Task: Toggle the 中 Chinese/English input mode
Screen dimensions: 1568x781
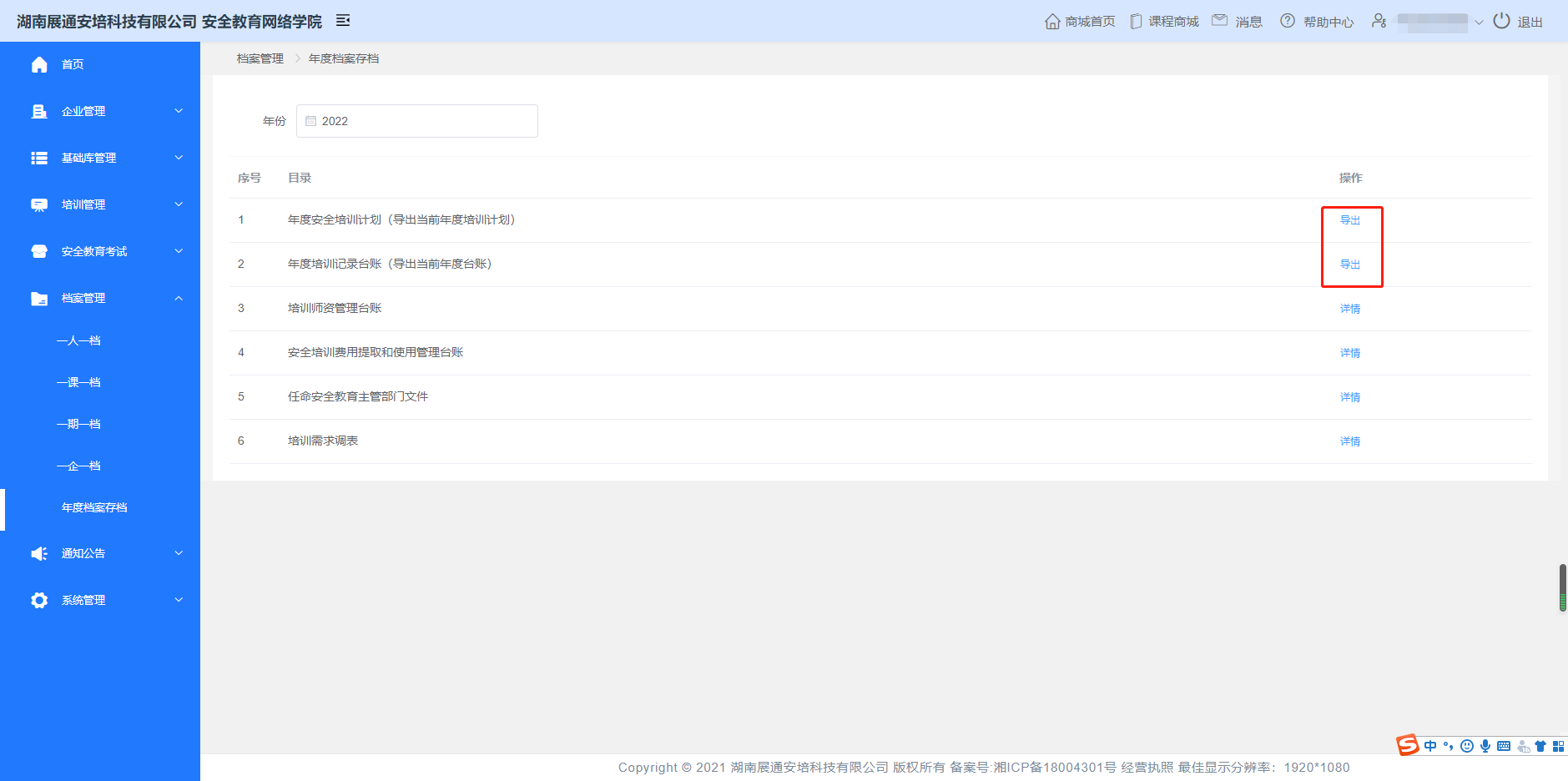Action: click(1430, 746)
